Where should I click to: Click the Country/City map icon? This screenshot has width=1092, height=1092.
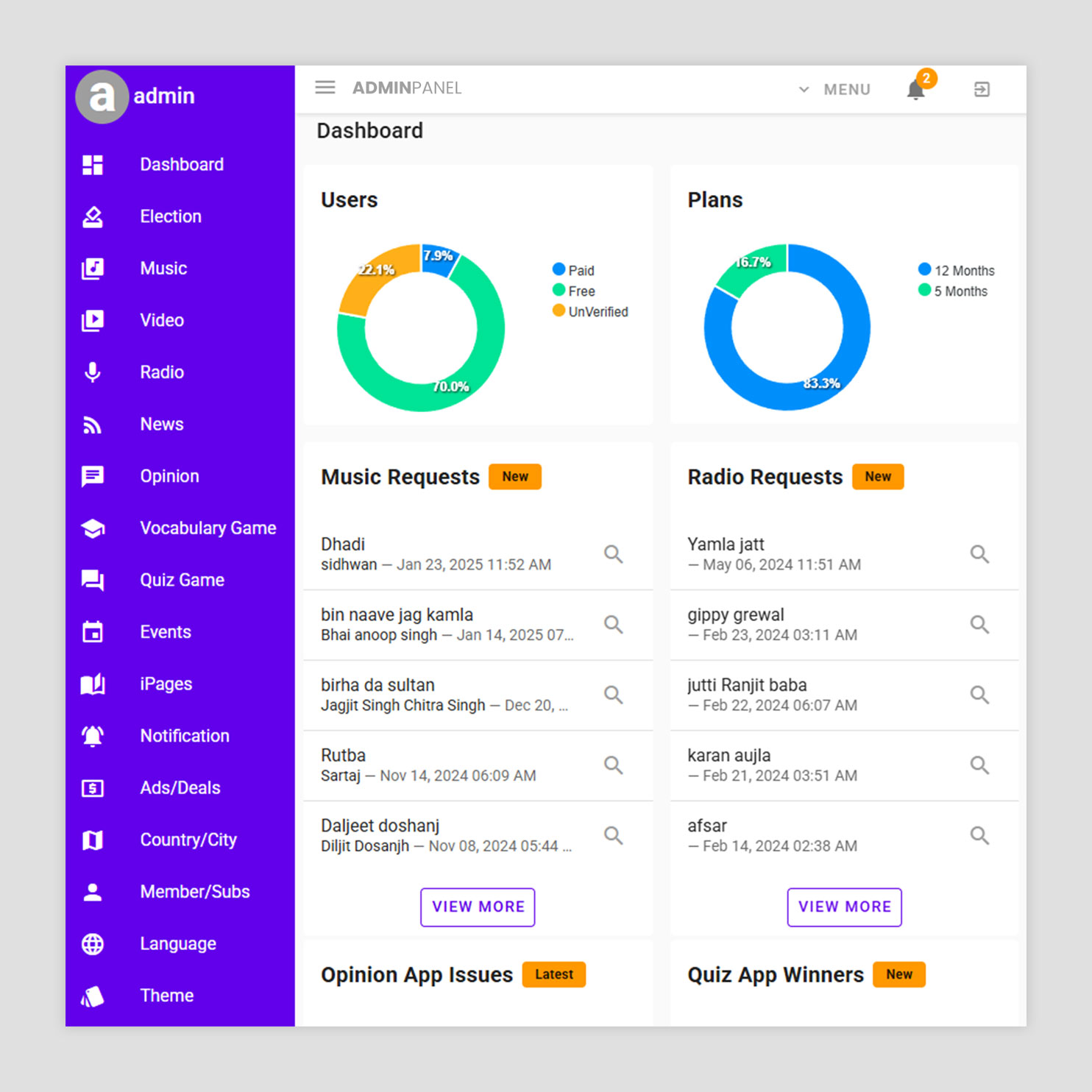pyautogui.click(x=93, y=840)
